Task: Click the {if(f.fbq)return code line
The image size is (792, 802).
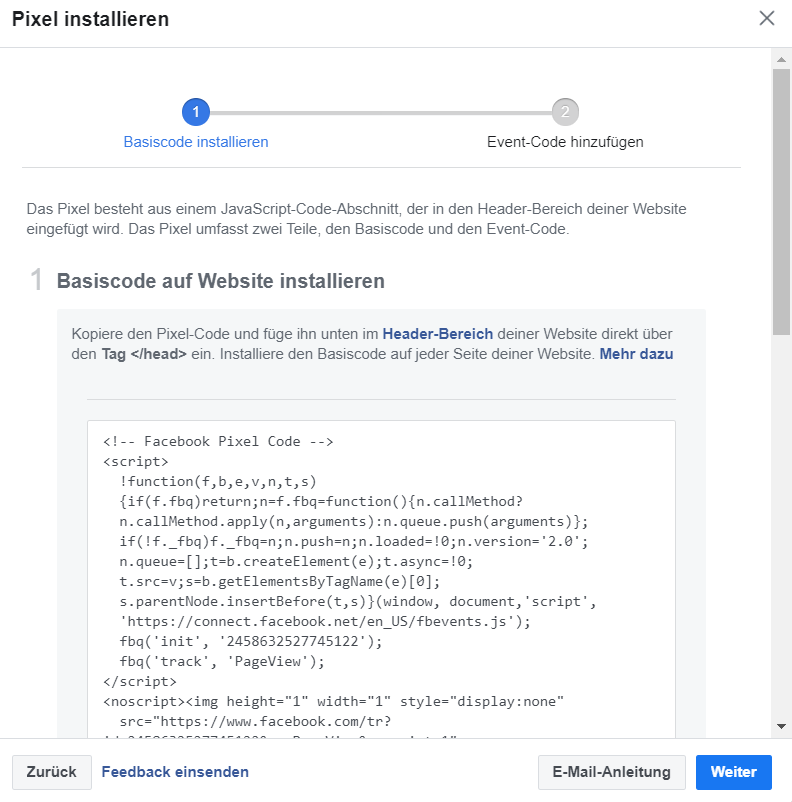Action: pos(321,501)
